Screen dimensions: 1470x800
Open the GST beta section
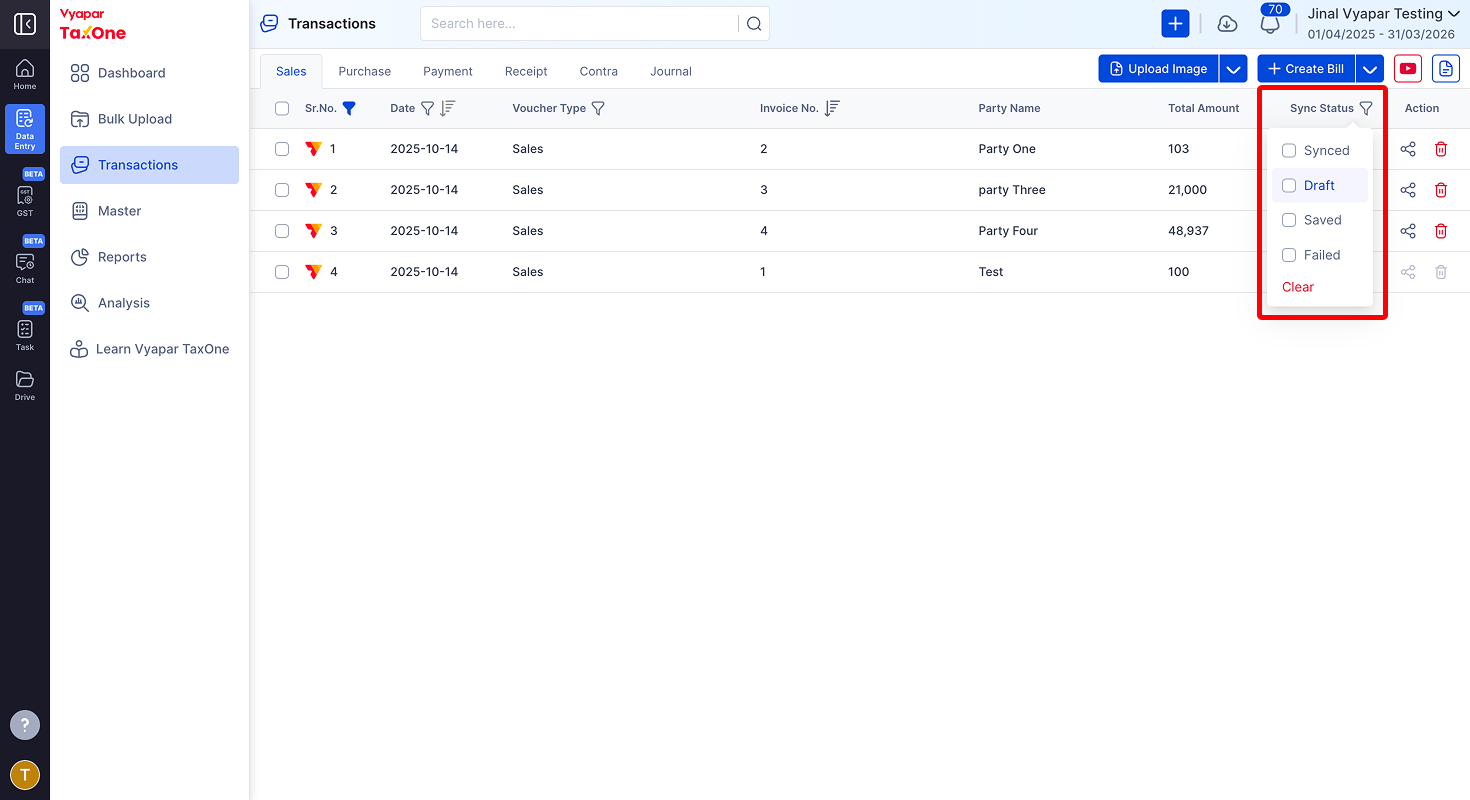tap(25, 195)
